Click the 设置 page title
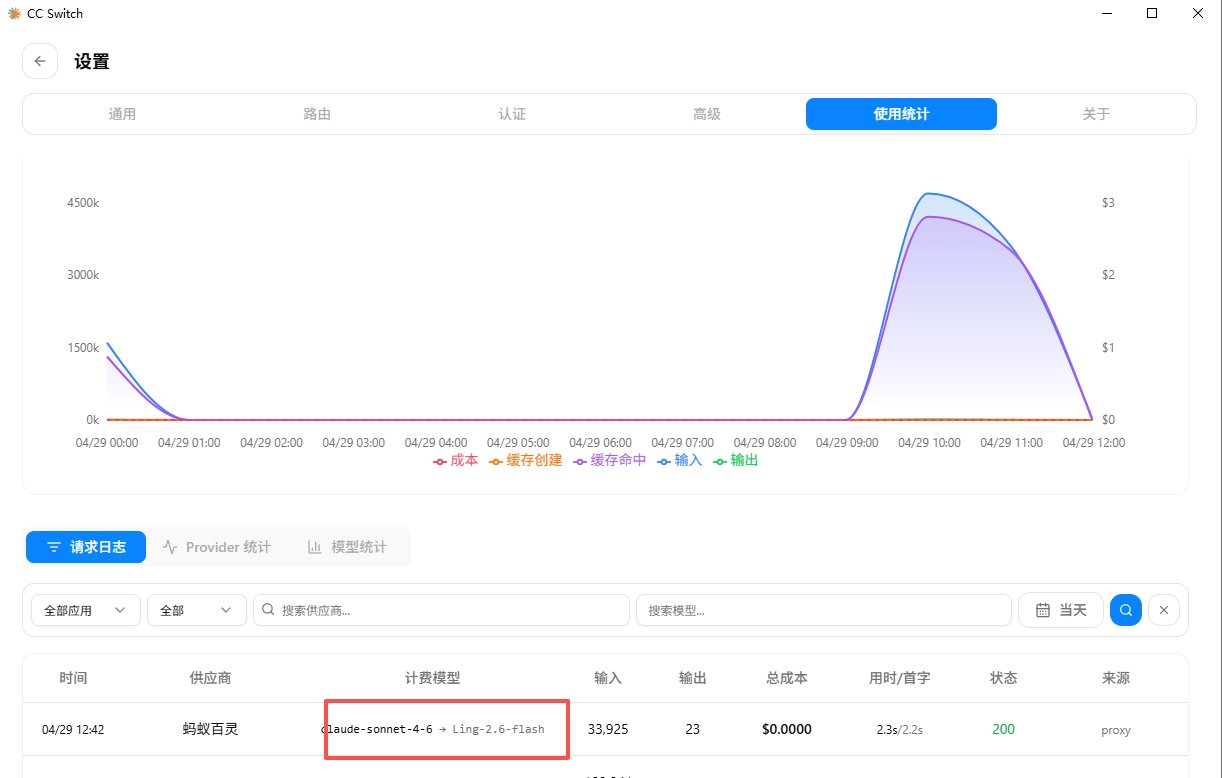The height and width of the screenshot is (778, 1222). pyautogui.click(x=92, y=62)
